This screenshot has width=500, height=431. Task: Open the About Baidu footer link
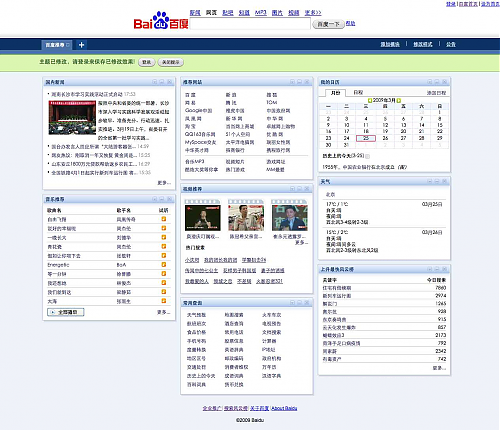click(x=284, y=408)
